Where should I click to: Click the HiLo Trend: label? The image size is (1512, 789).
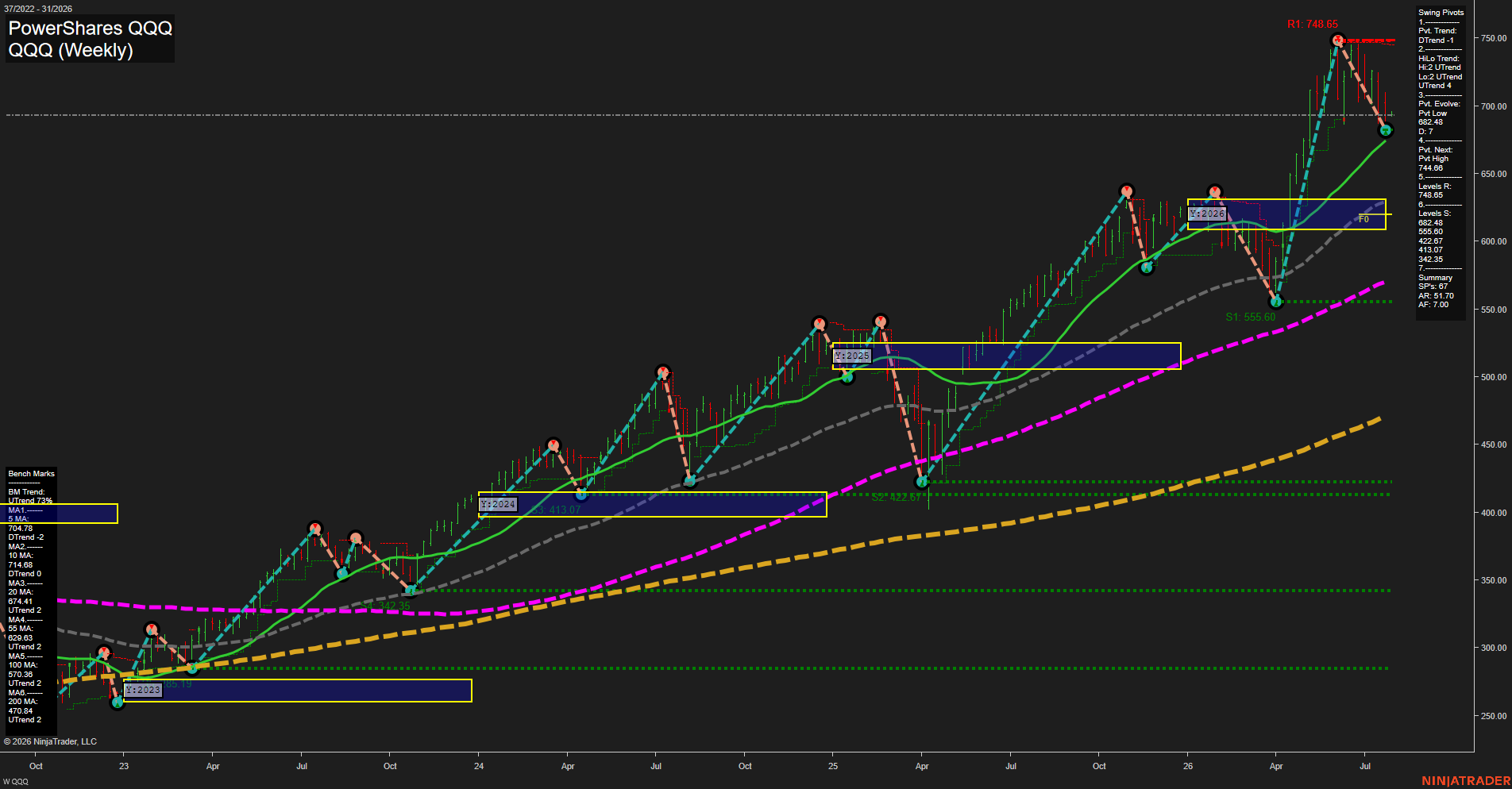point(1439,59)
